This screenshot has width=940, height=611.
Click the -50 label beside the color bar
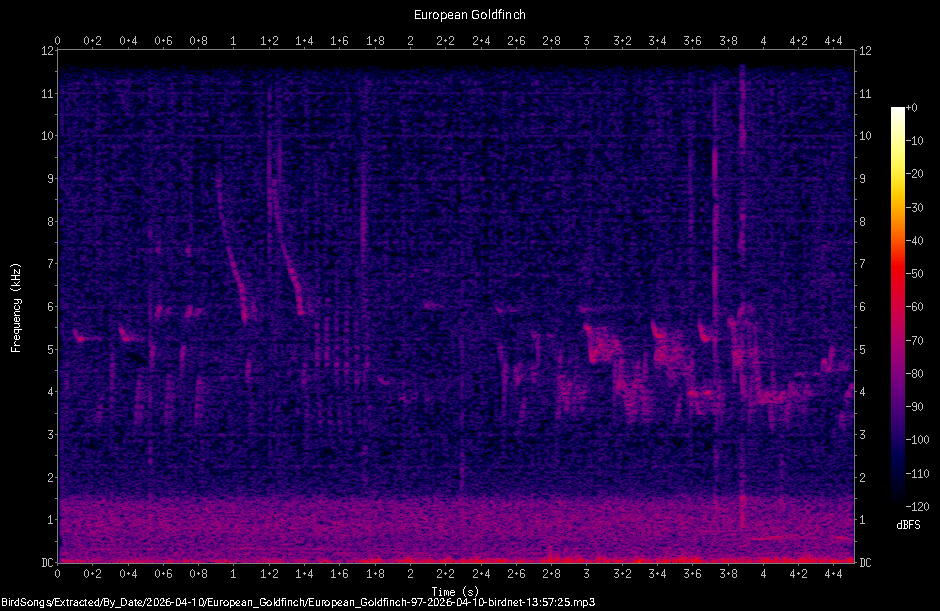pos(913,272)
